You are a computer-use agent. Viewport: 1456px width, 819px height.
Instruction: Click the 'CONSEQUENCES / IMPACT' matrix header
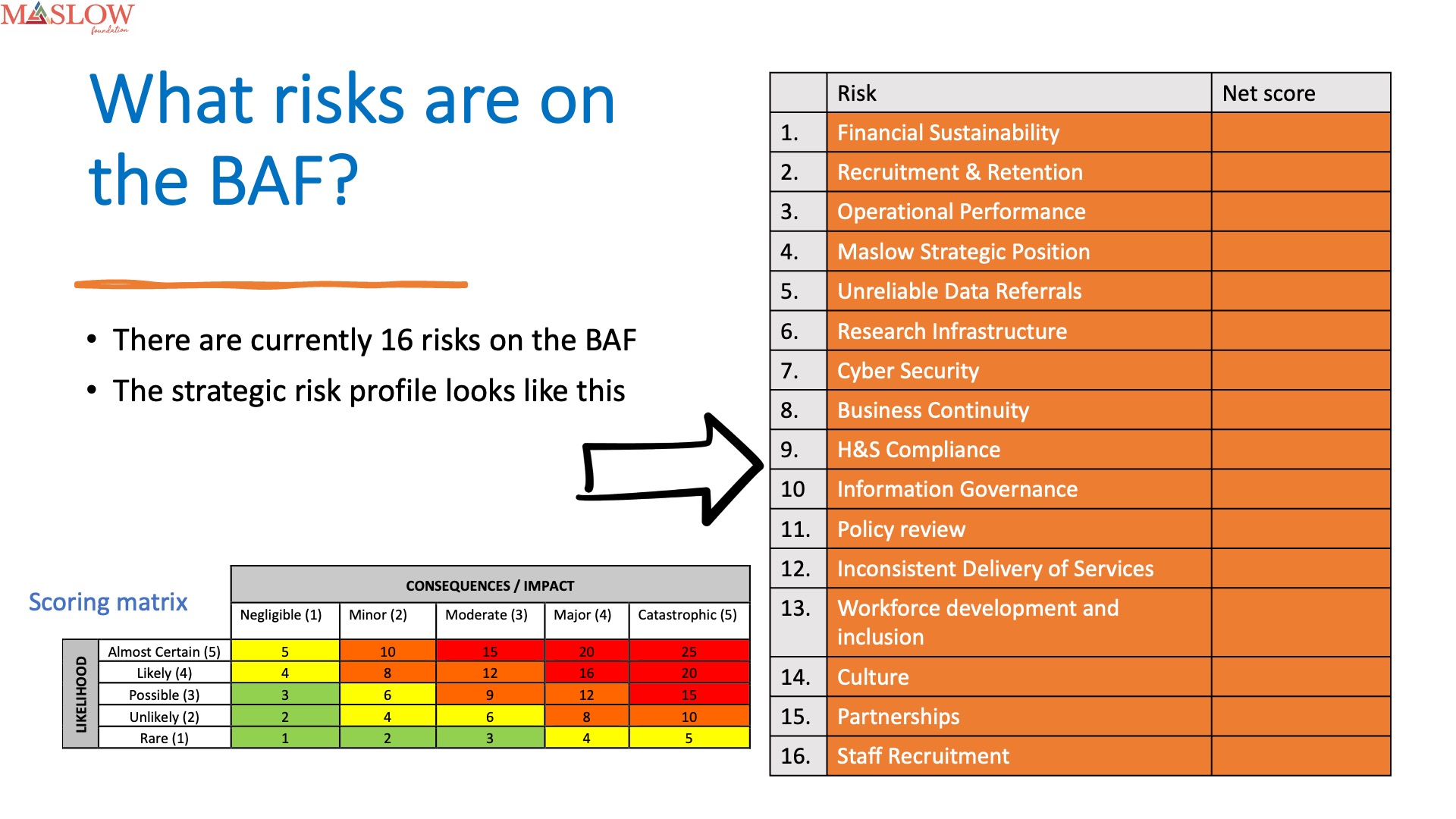490,585
